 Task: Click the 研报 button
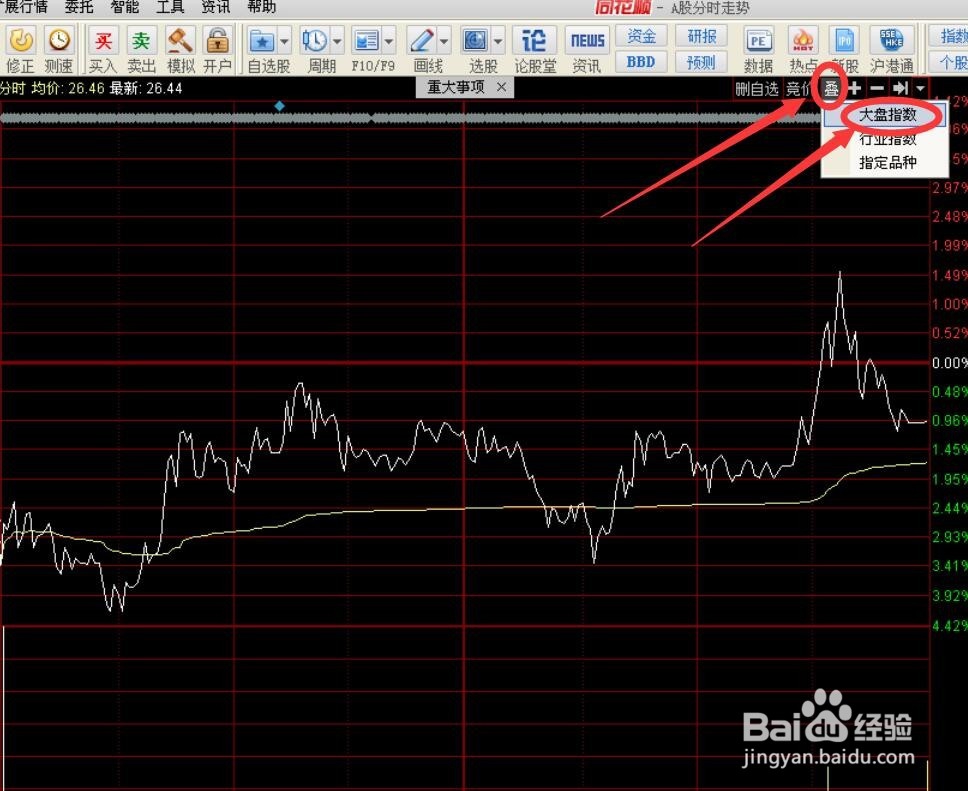pos(702,36)
